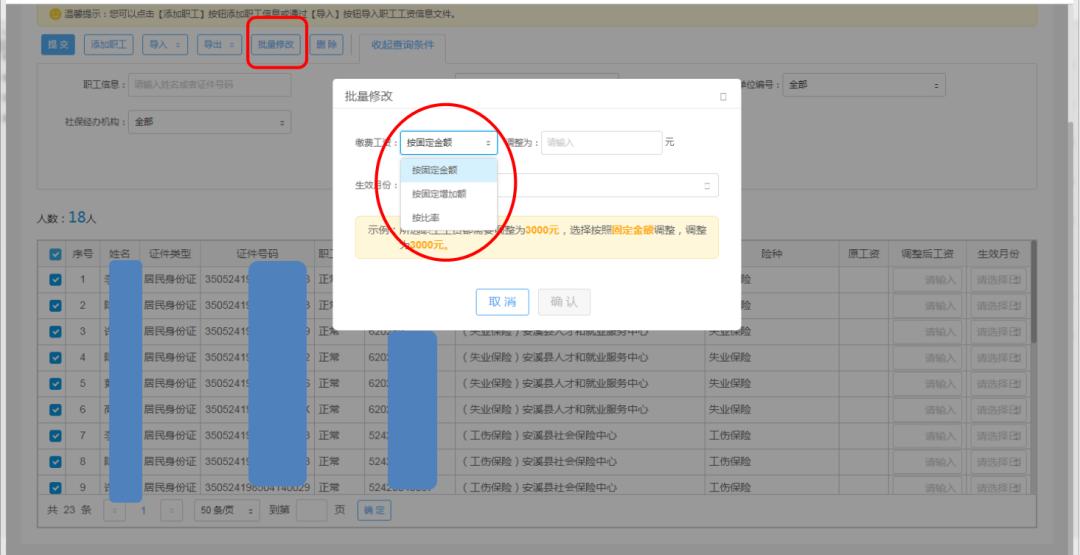This screenshot has width=1080, height=555.
Task: Choose 按比率 from the dropdown list
Action: [x=448, y=218]
